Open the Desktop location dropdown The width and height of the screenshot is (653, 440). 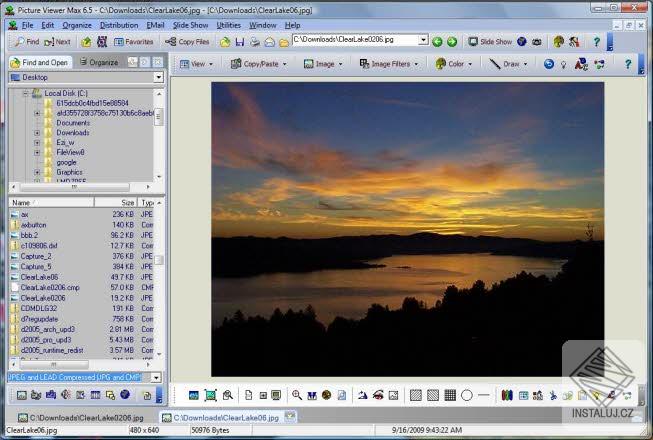pyautogui.click(x=158, y=77)
